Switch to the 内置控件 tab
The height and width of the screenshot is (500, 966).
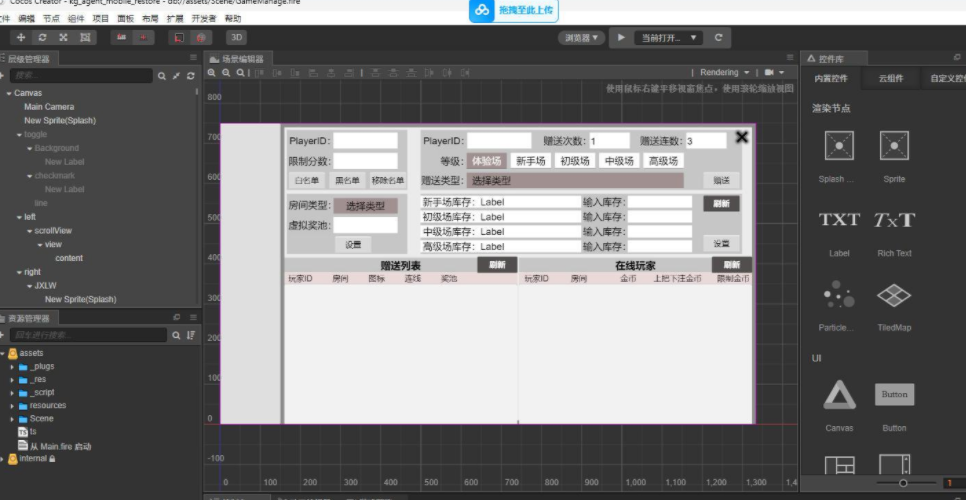pos(831,79)
